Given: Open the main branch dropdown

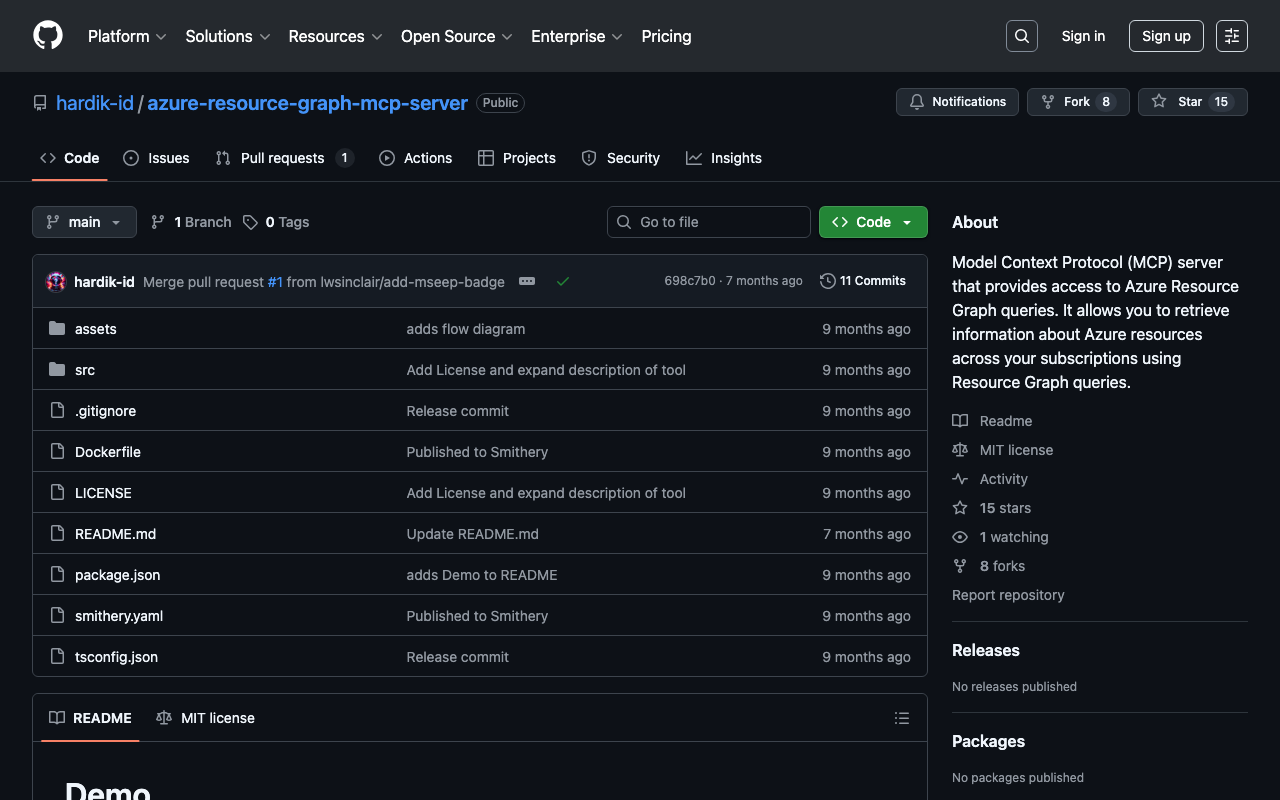Looking at the screenshot, I should click(x=84, y=222).
